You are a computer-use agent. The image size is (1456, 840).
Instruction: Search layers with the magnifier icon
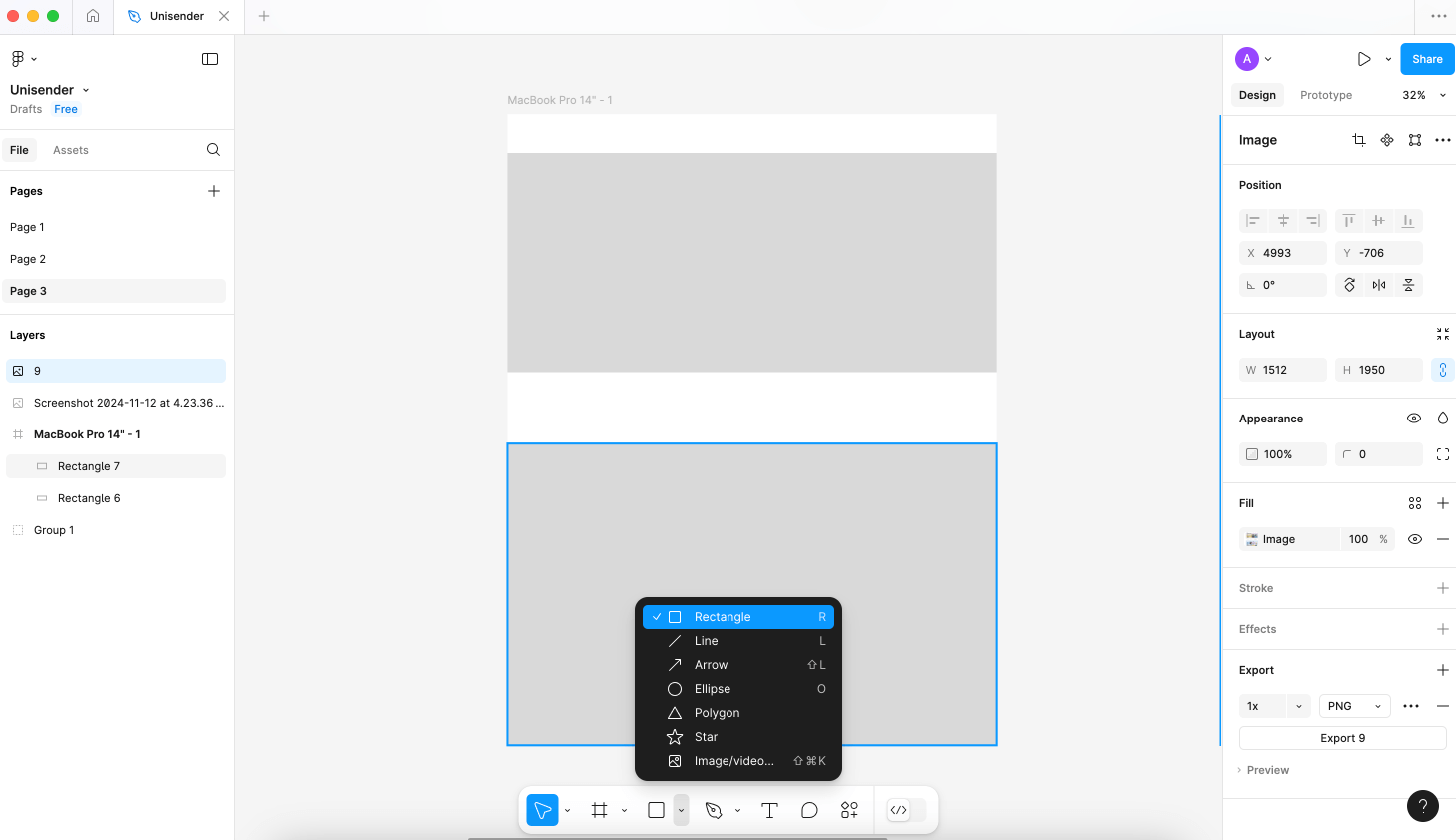pyautogui.click(x=213, y=150)
